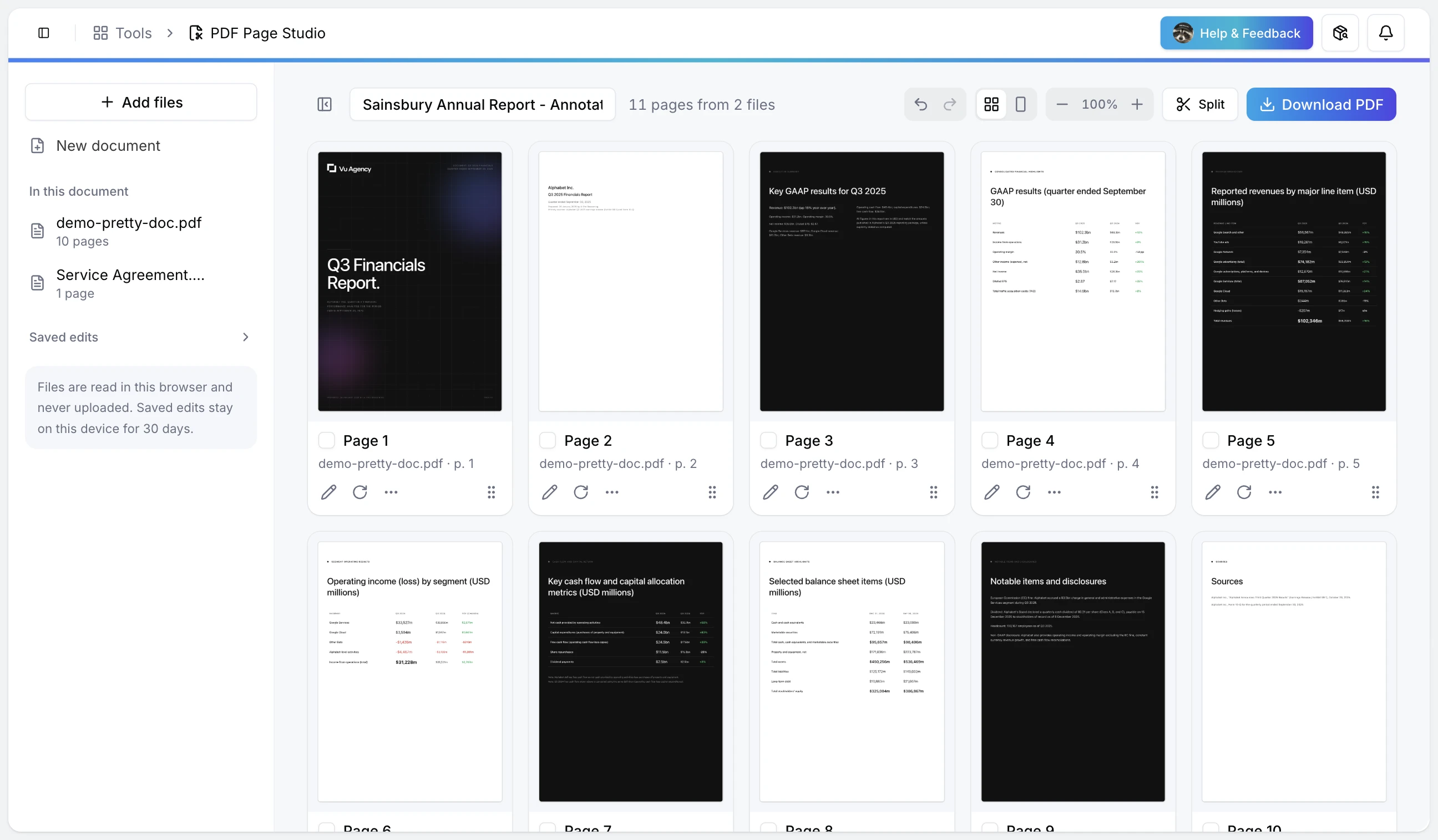Image resolution: width=1438 pixels, height=840 pixels.
Task: Go to Tools in the breadcrumb
Action: pyautogui.click(x=123, y=33)
